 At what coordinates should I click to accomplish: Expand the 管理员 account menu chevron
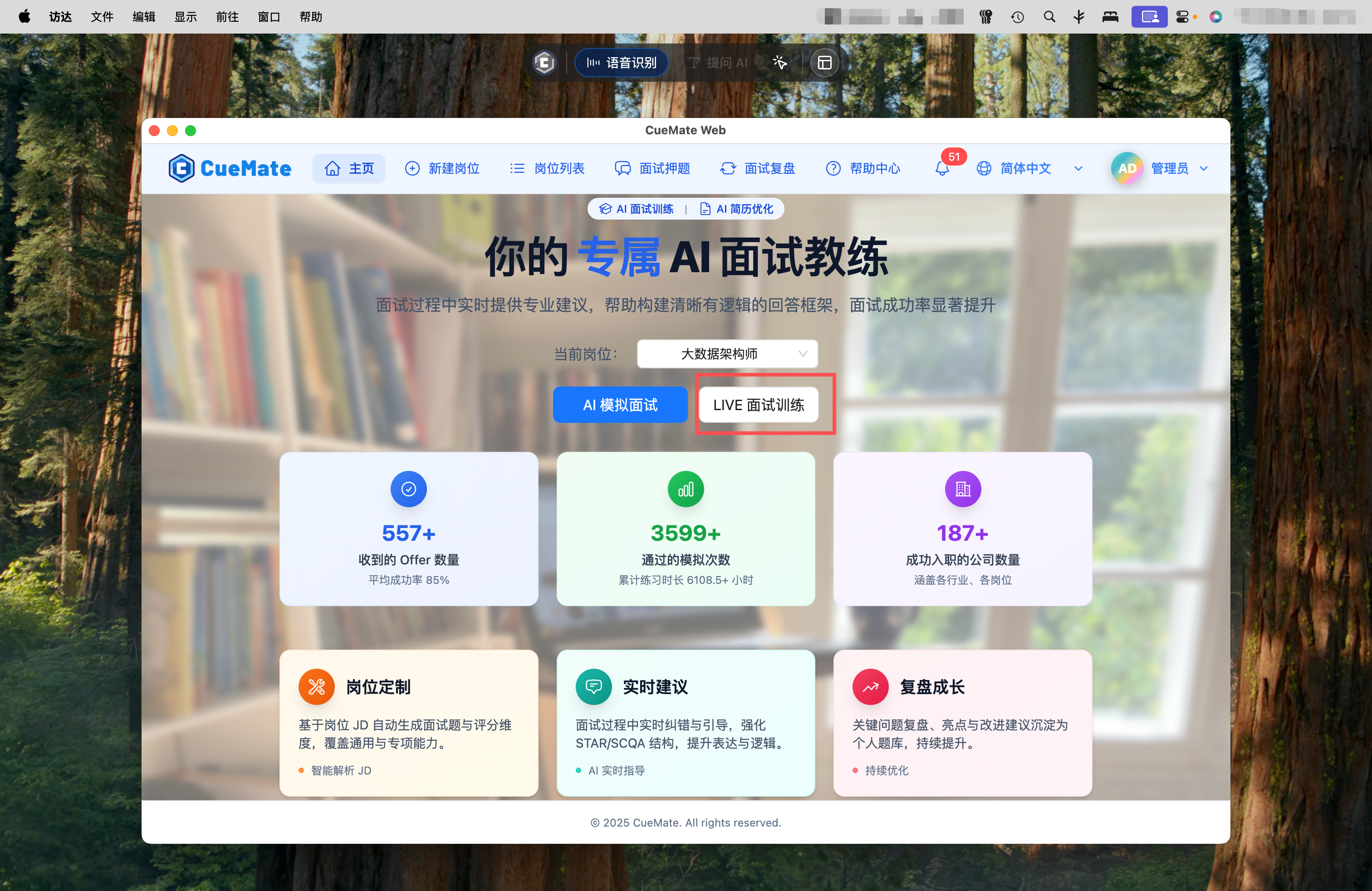coord(1204,168)
